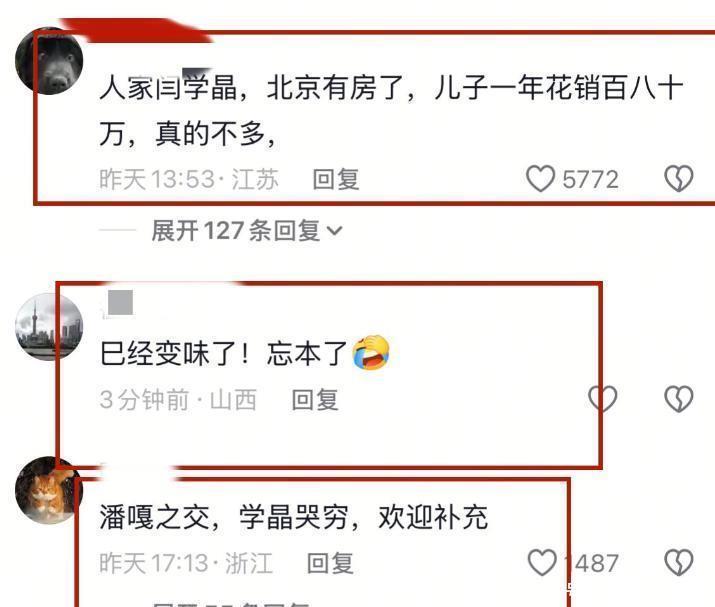
Task: Dislike the 已经变味了 comment
Action: (x=679, y=399)
